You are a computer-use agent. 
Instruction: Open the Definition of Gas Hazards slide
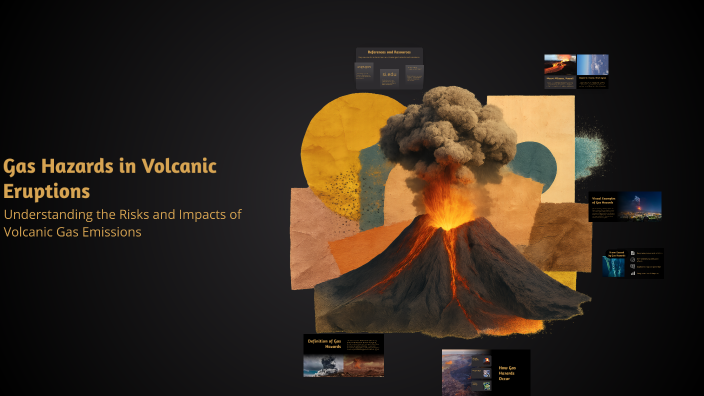(343, 355)
